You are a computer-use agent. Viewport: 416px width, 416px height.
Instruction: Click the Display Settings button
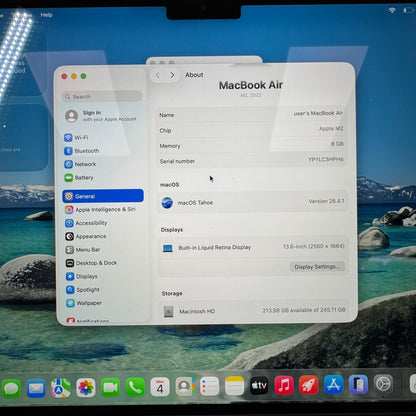(x=317, y=267)
